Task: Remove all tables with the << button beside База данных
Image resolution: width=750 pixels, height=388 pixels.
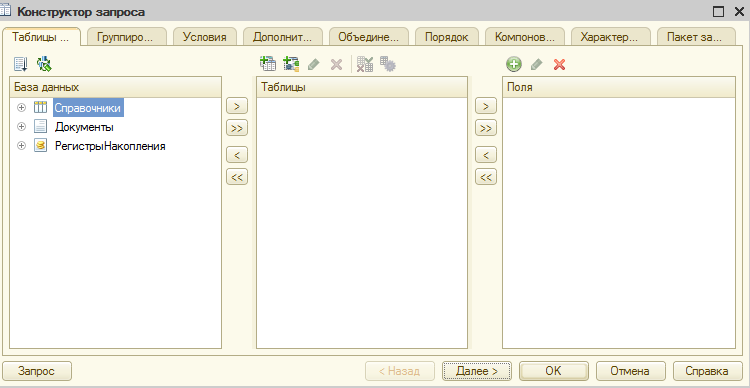Action: [x=237, y=177]
